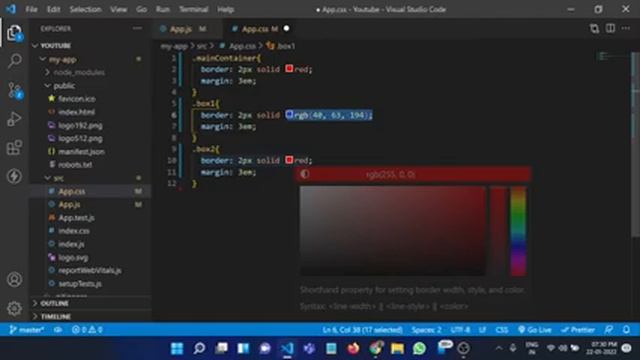Open Firefox from the taskbar

click(x=353, y=348)
